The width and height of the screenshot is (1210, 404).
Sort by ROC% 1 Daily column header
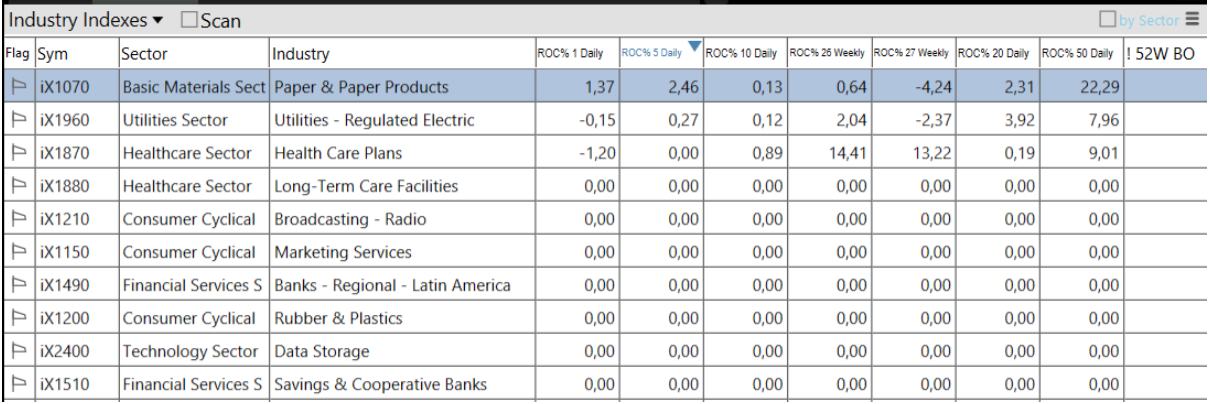click(570, 54)
